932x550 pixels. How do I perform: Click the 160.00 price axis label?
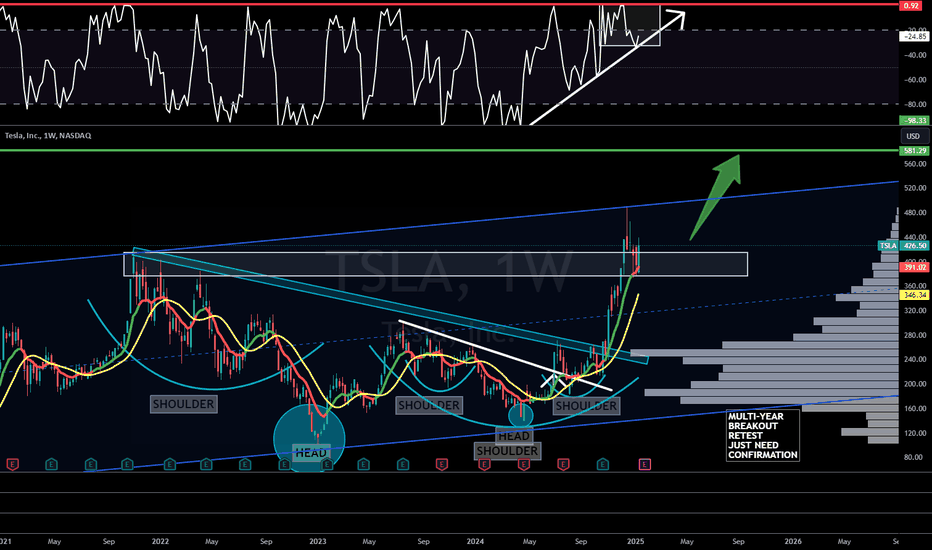(914, 408)
